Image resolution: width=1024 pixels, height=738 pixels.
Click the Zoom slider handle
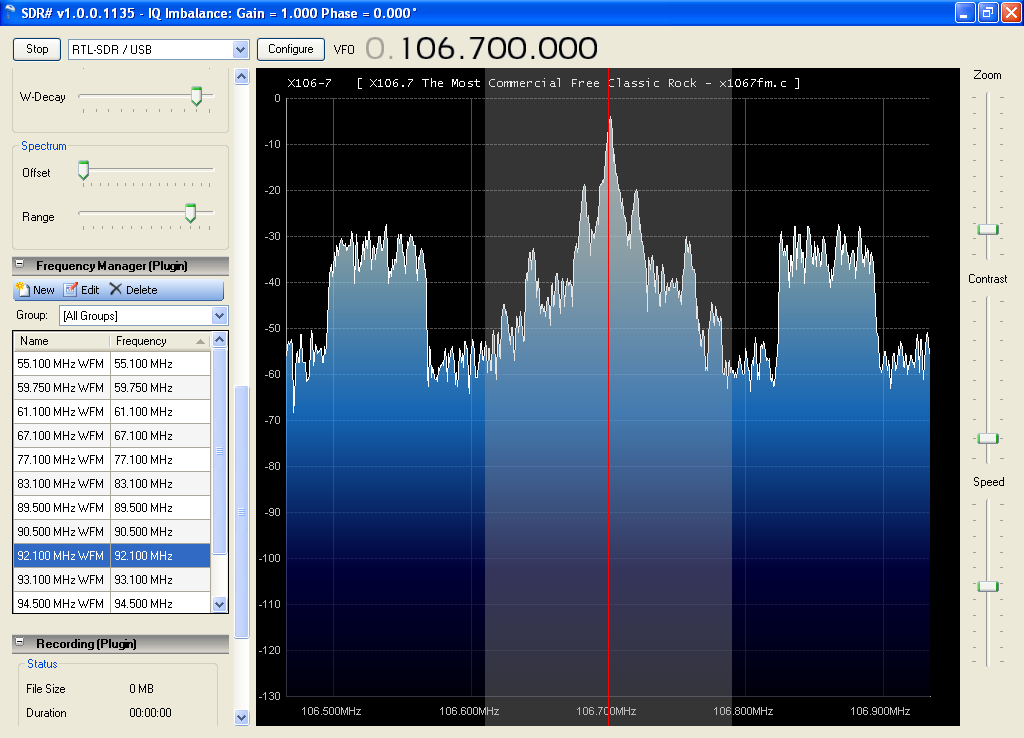988,229
